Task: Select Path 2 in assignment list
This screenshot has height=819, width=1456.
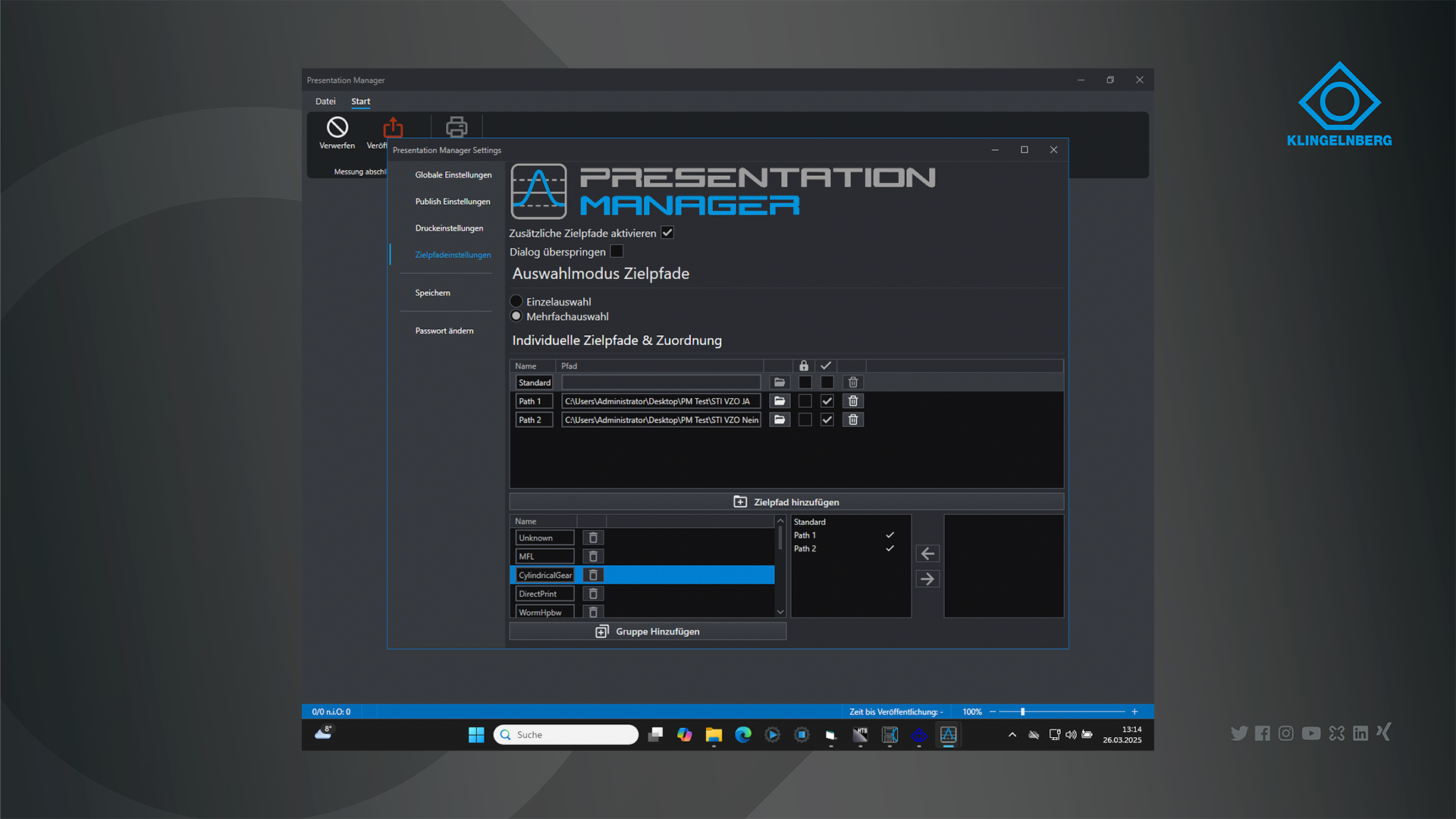Action: tap(851, 548)
